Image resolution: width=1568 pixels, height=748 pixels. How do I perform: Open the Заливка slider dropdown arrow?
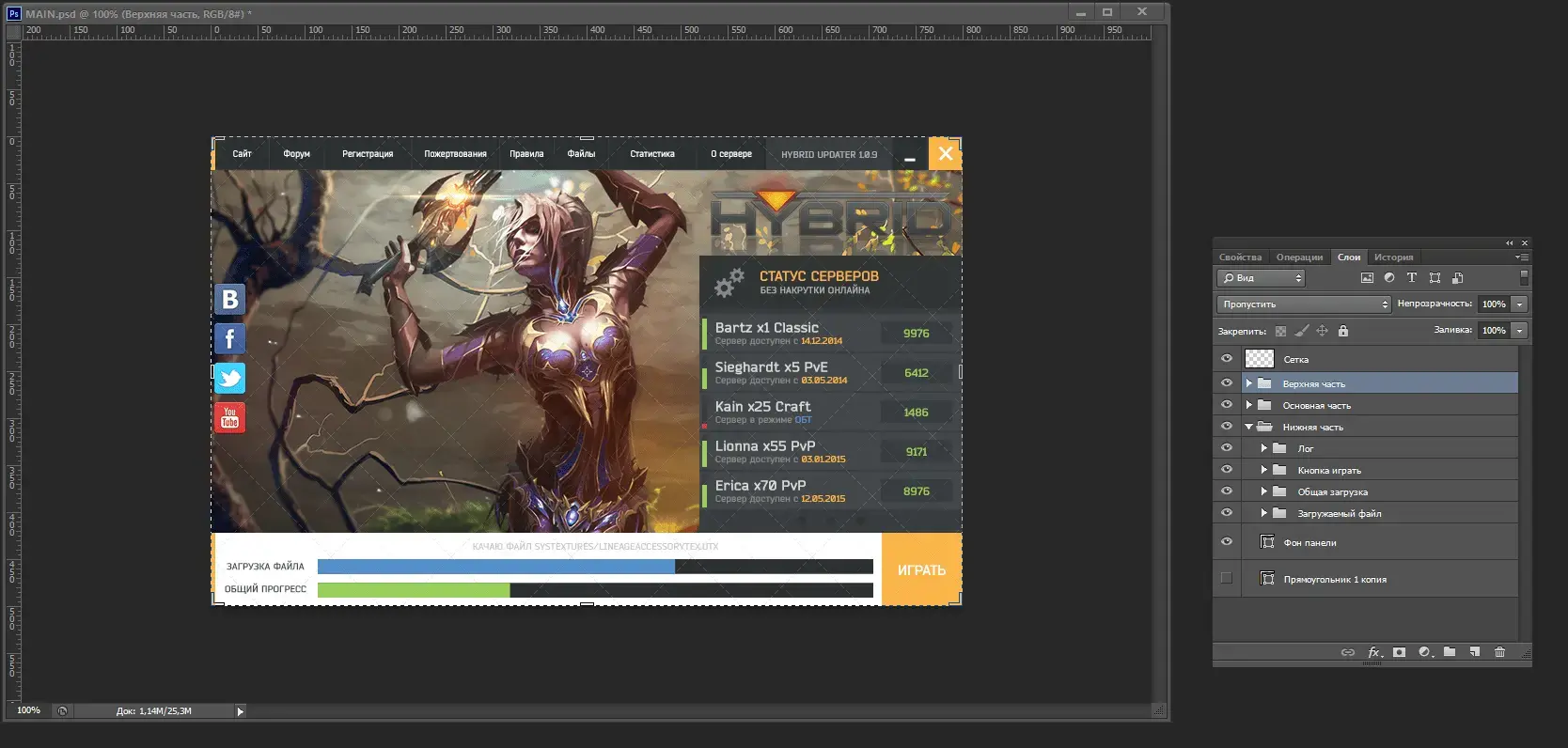pyautogui.click(x=1520, y=331)
